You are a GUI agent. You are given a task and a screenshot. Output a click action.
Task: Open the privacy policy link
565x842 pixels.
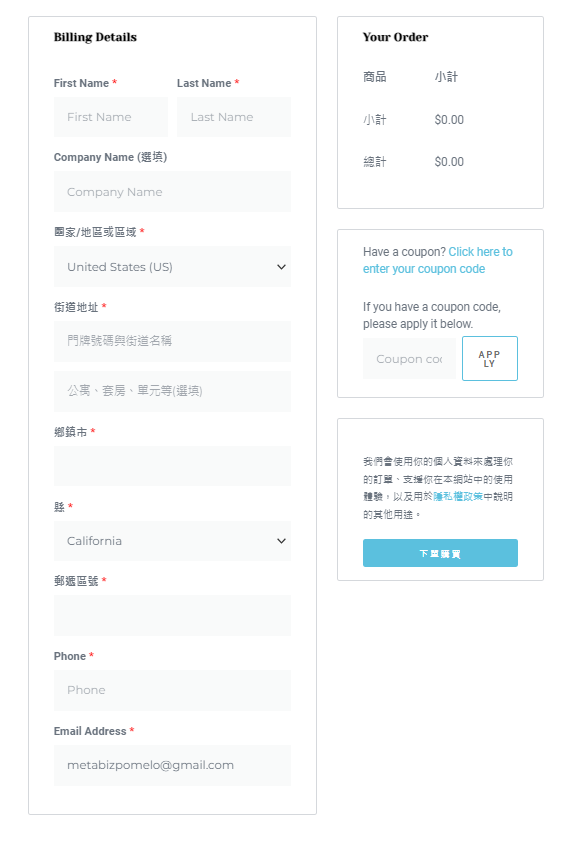458,497
